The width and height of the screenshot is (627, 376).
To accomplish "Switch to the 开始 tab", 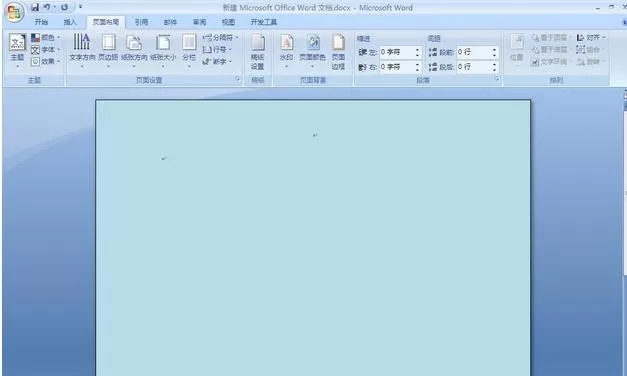I will pos(41,22).
